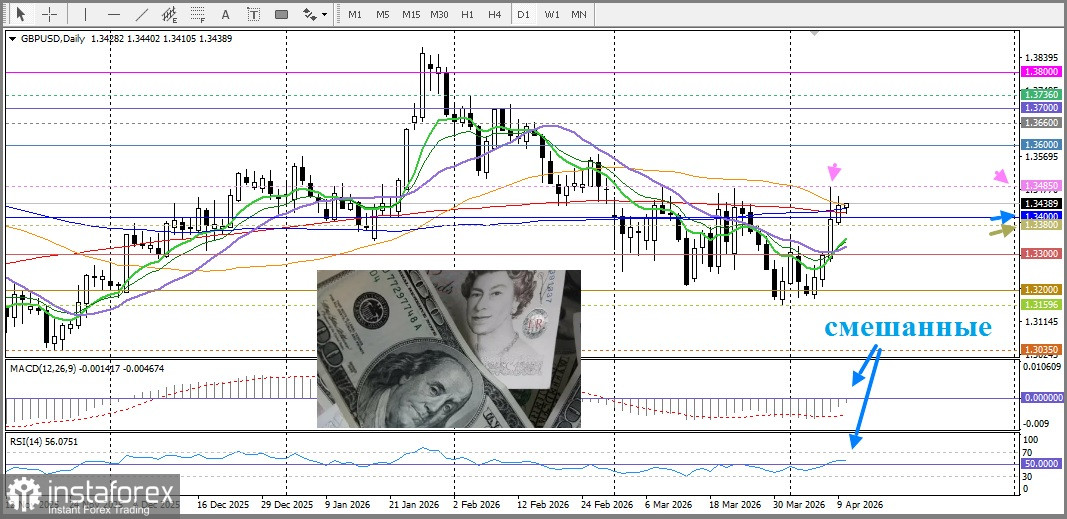Click the 1.33000 price level tag
Image resolution: width=1067 pixels, height=519 pixels.
tap(1042, 253)
